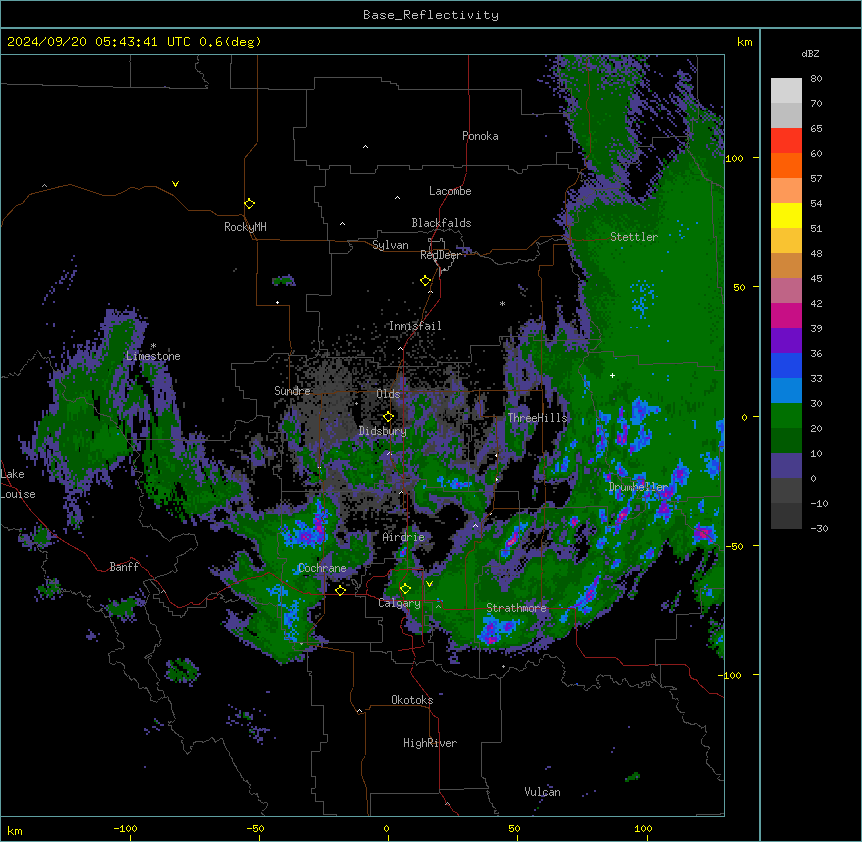Click the yellow V marker northwest of RockyMH
The height and width of the screenshot is (842, 862).
click(x=175, y=184)
